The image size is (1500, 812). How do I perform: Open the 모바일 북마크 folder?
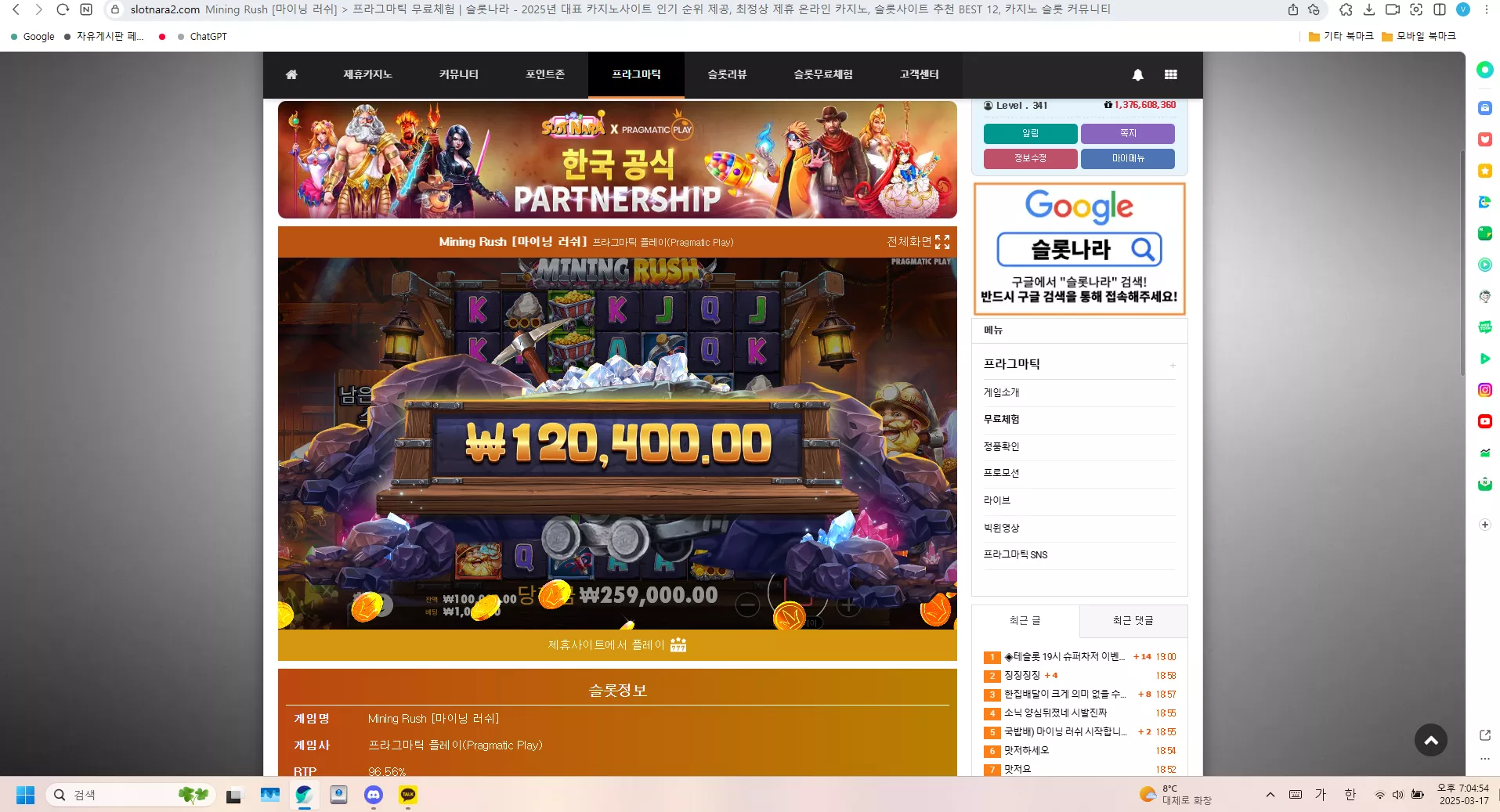1419,37
